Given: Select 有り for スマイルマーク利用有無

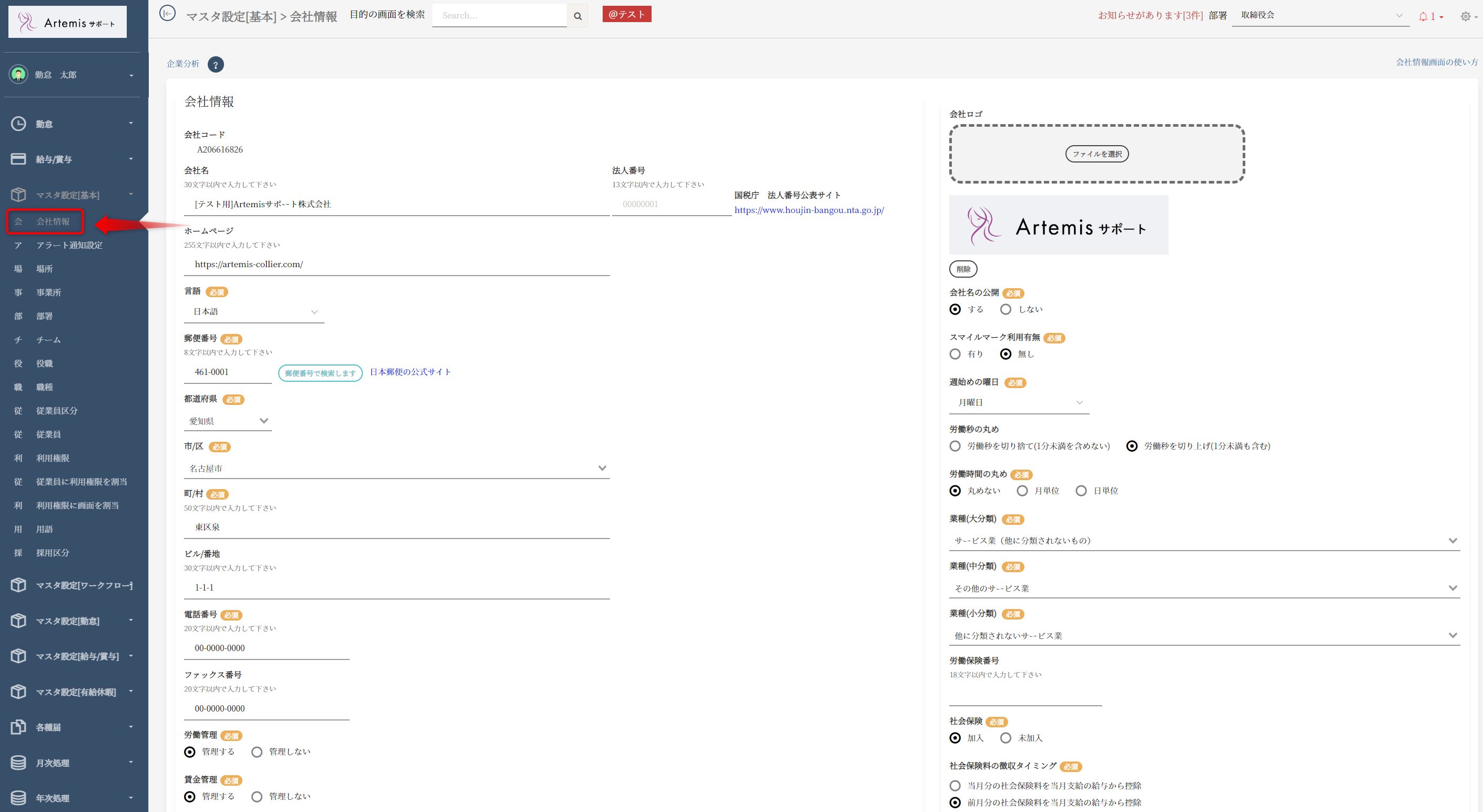Looking at the screenshot, I should pos(955,354).
